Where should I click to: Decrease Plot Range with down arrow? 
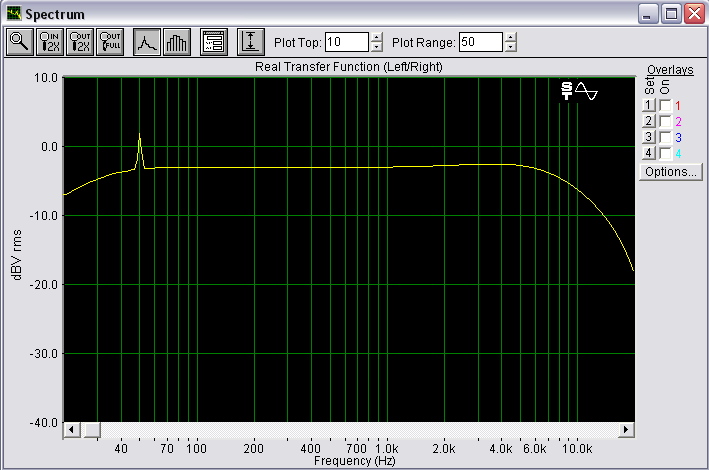[511, 47]
